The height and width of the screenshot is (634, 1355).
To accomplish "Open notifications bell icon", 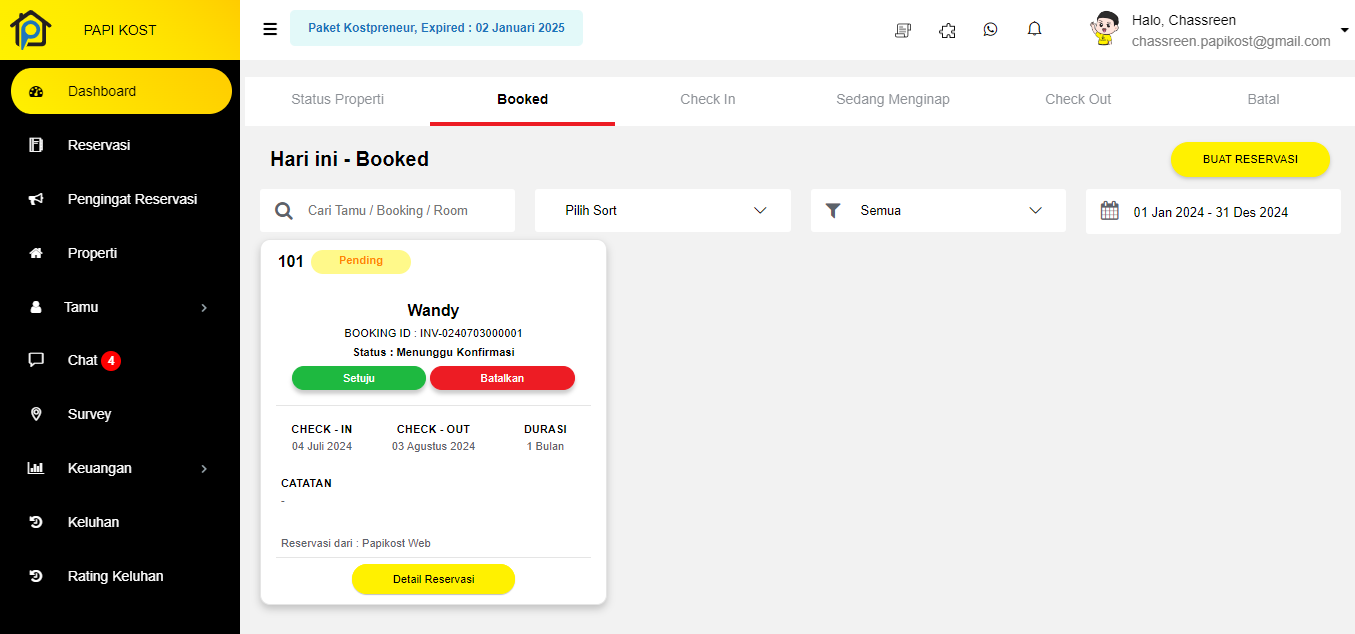I will click(x=1034, y=30).
